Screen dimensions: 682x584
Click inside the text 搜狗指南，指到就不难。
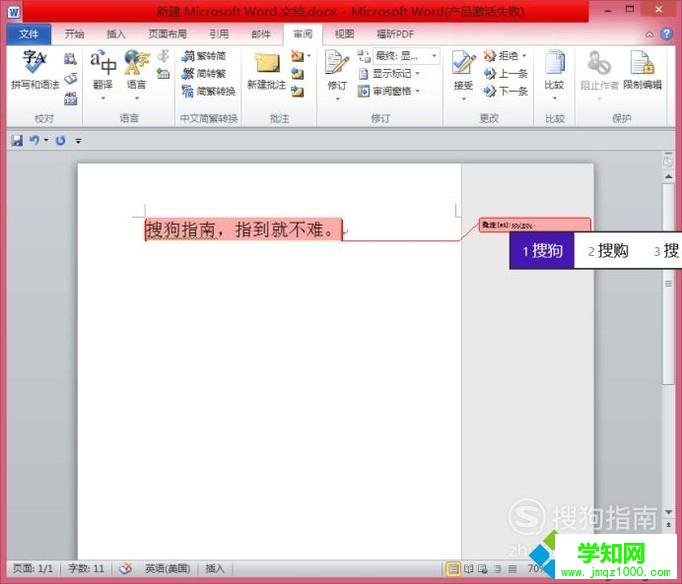243,229
